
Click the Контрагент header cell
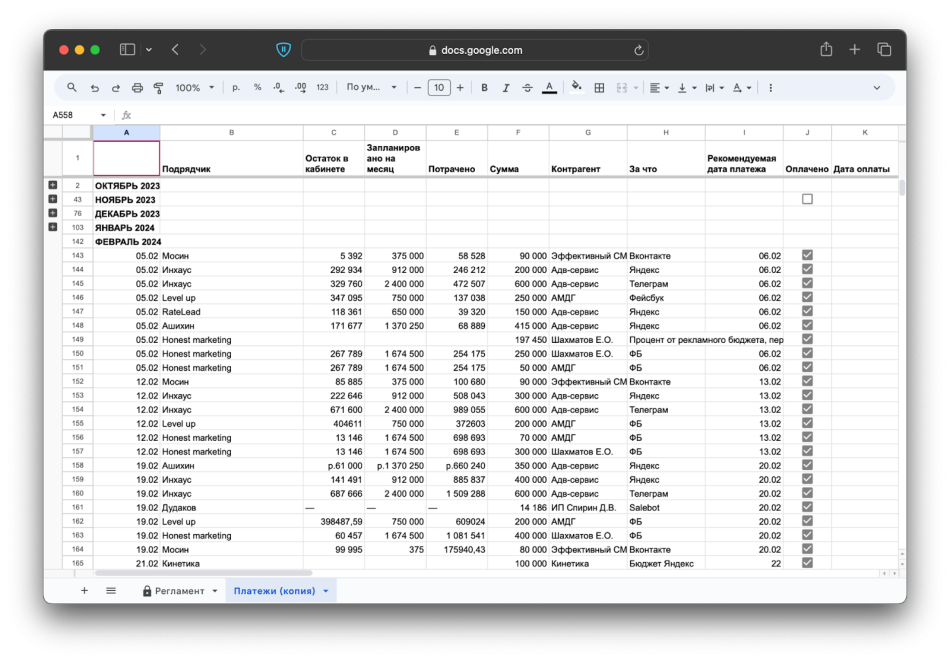588,158
